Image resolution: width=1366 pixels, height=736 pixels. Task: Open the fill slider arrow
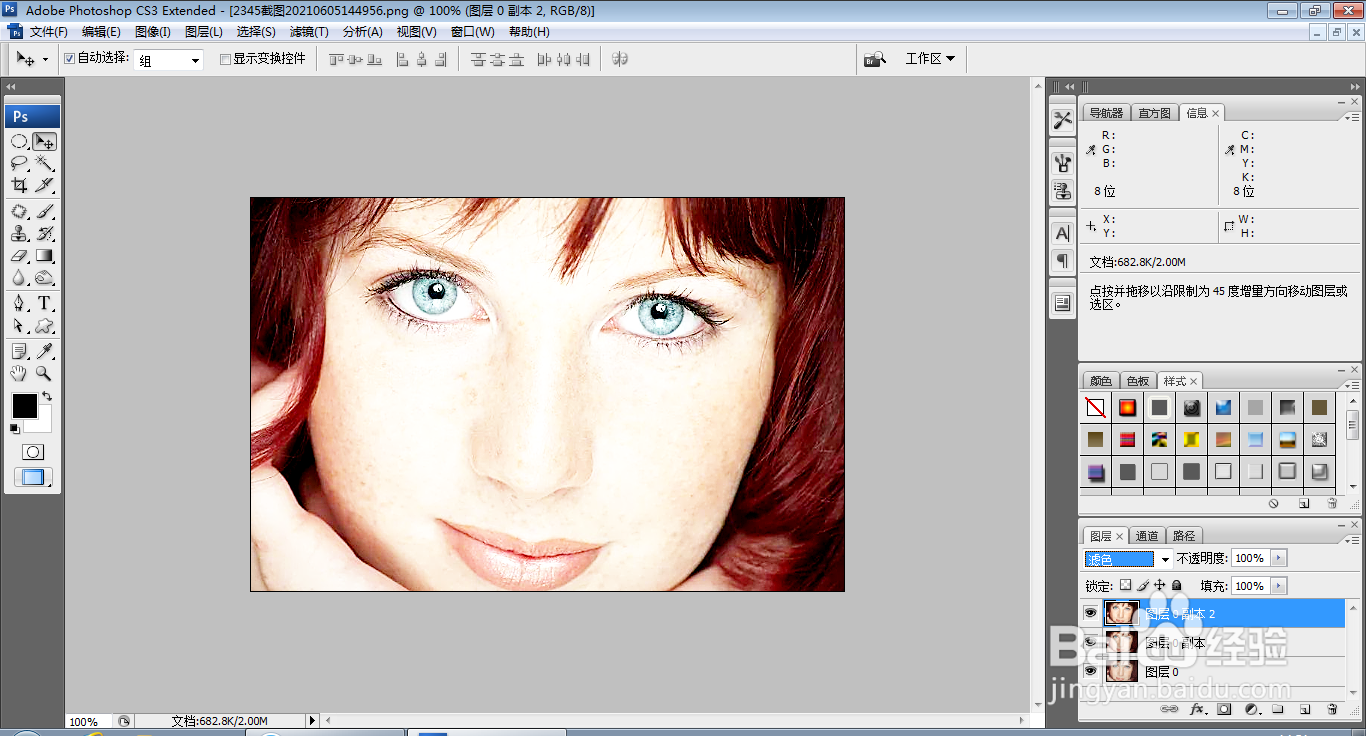tap(1279, 586)
